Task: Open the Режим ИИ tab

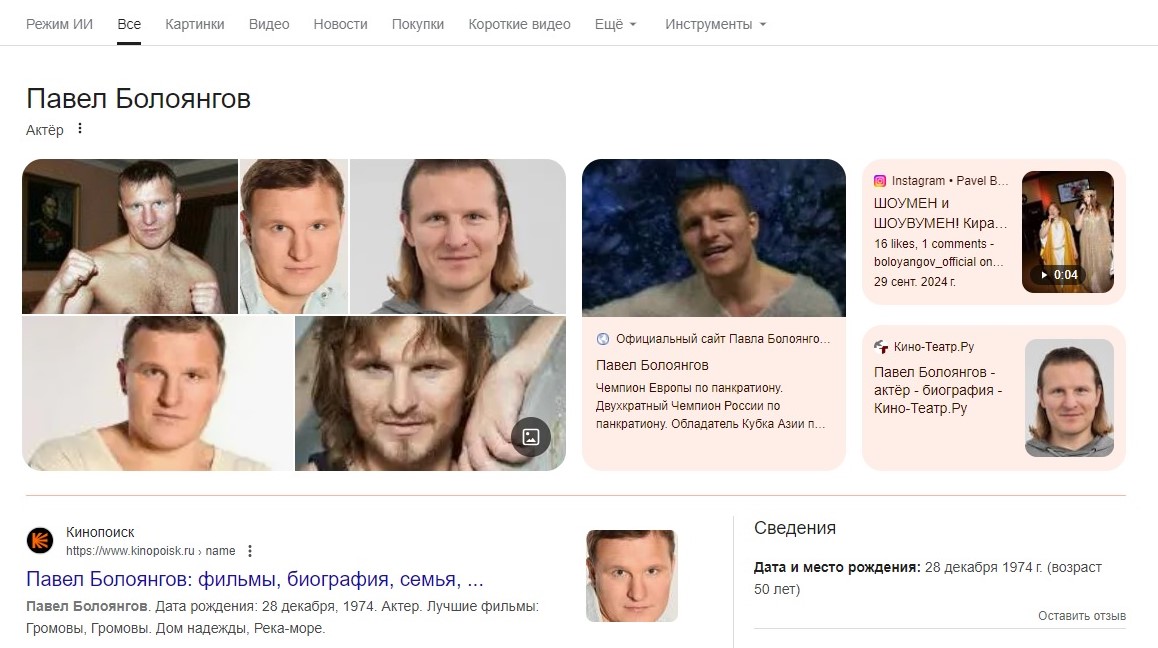Action: (x=59, y=24)
